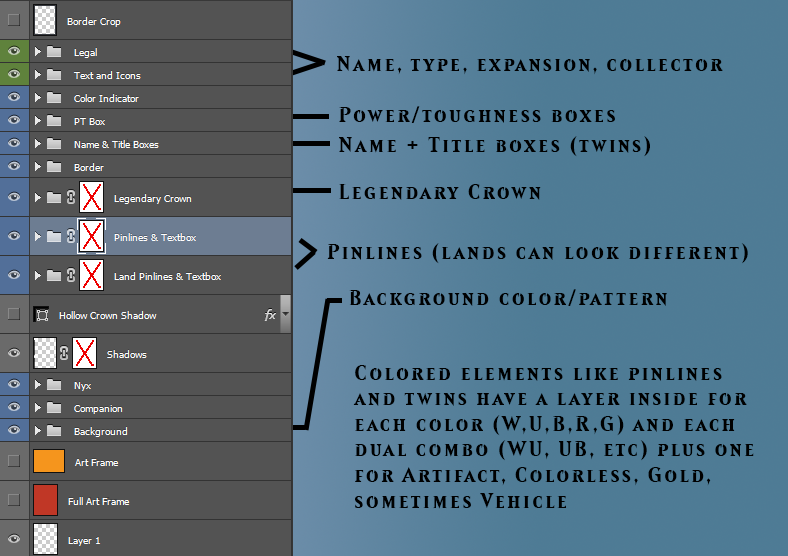
Task: Hide the Legal group
Action: tap(14, 51)
